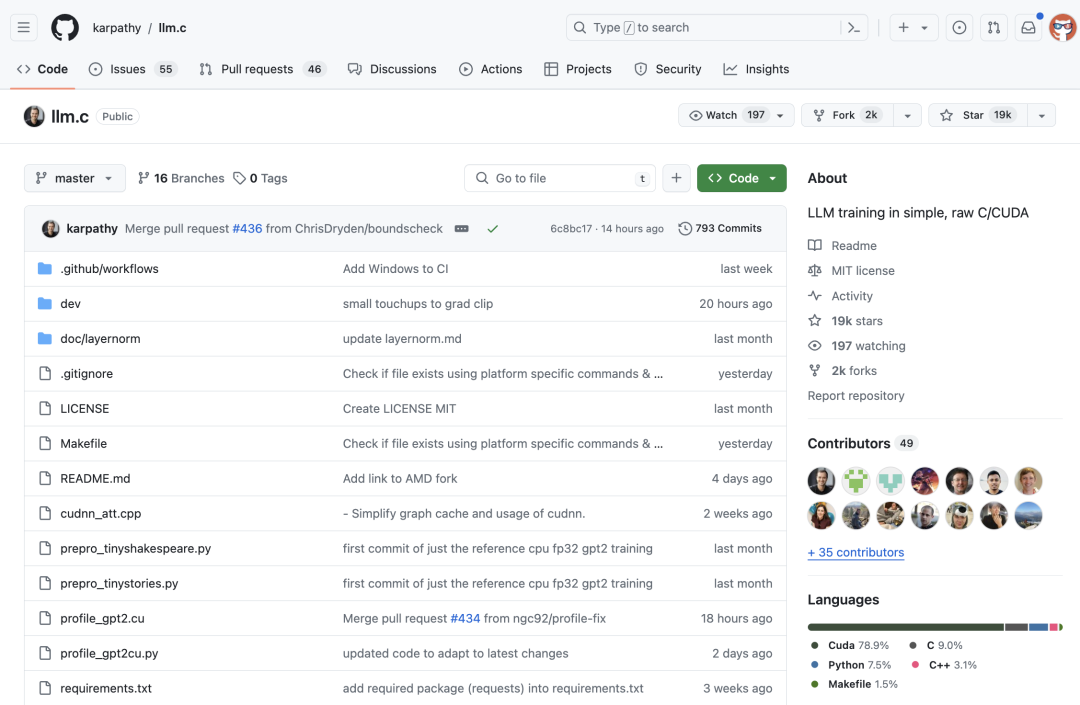Open the Readme link in About
Image resolution: width=1080 pixels, height=705 pixels.
coord(843,246)
